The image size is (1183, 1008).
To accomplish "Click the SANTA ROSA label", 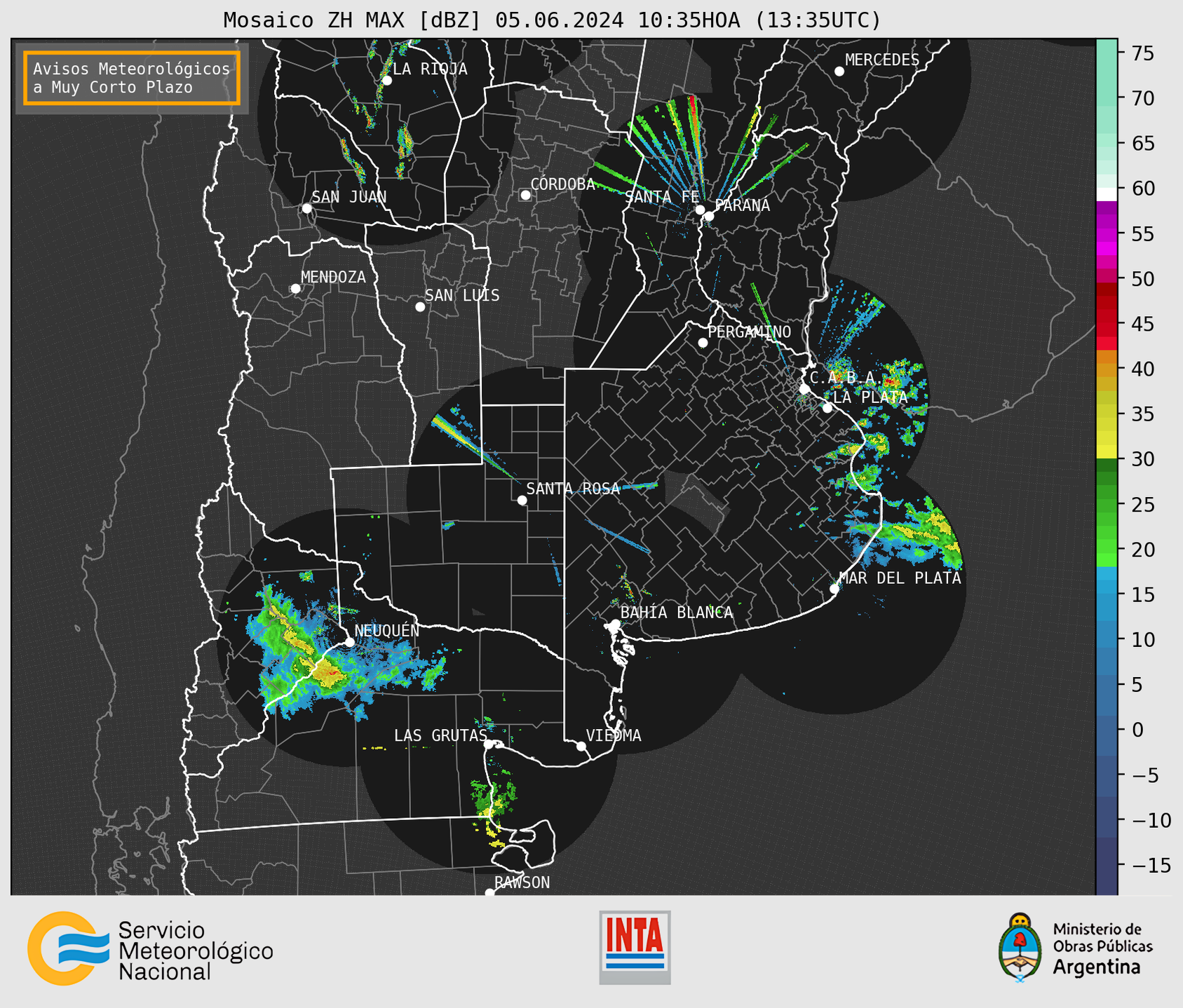I will (574, 489).
